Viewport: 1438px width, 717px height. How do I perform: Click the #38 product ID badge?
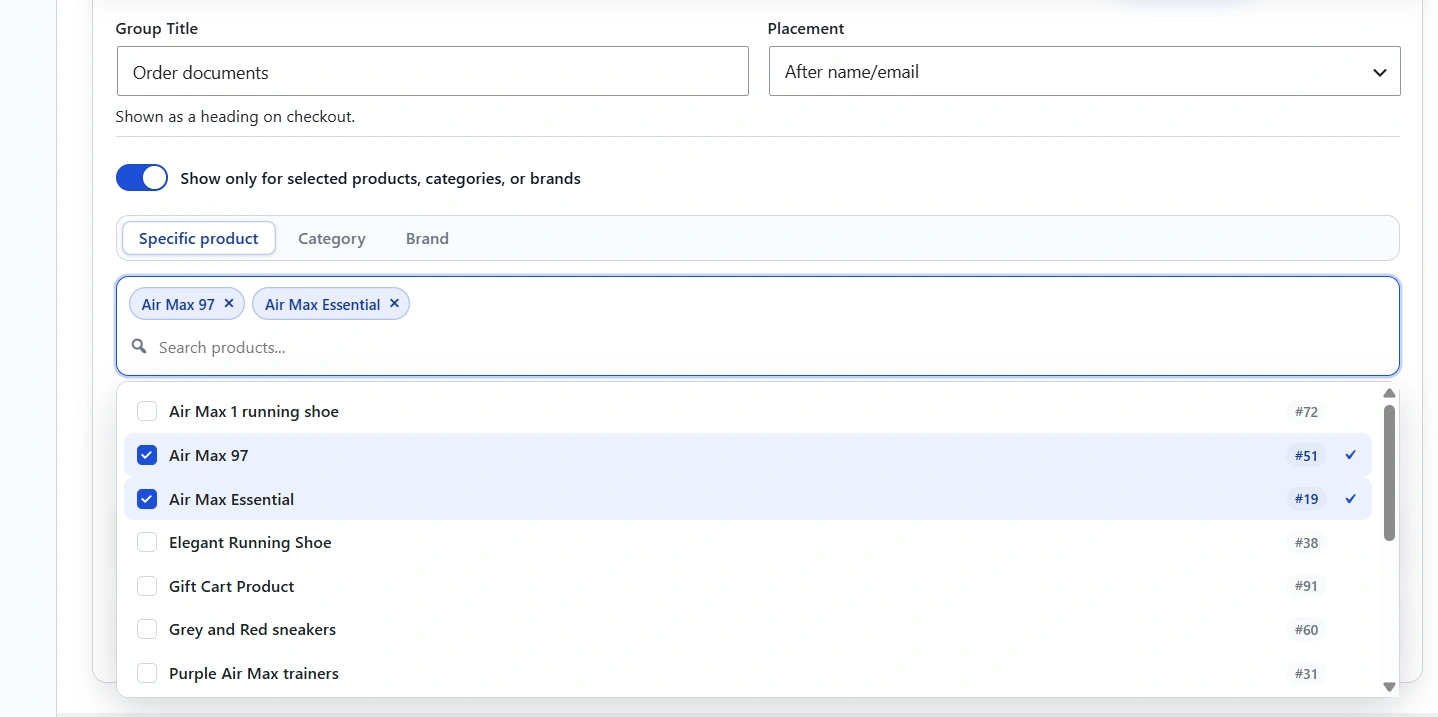1306,543
